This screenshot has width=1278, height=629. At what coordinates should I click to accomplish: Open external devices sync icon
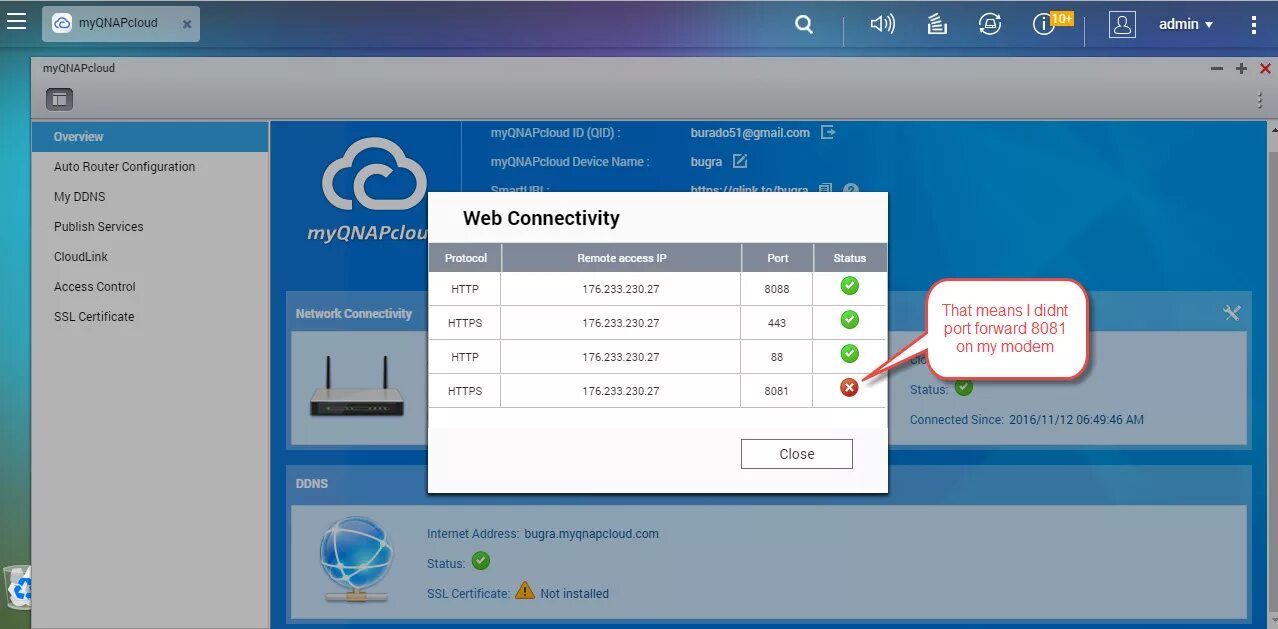click(x=990, y=24)
